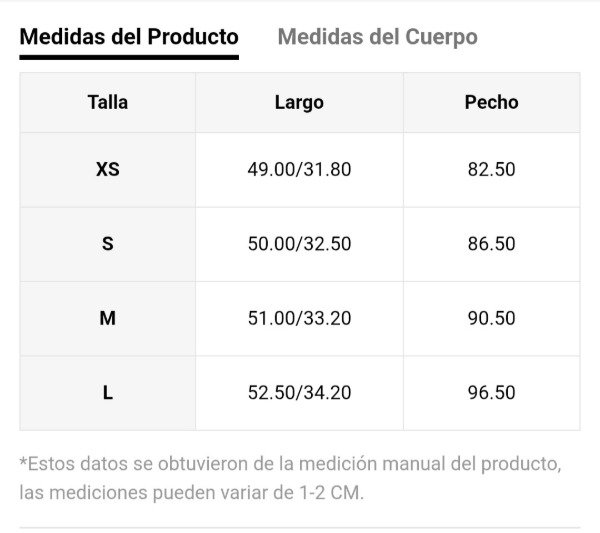Open the Medidas del Cuerpo tab
Image resolution: width=600 pixels, height=533 pixels.
[x=377, y=37]
